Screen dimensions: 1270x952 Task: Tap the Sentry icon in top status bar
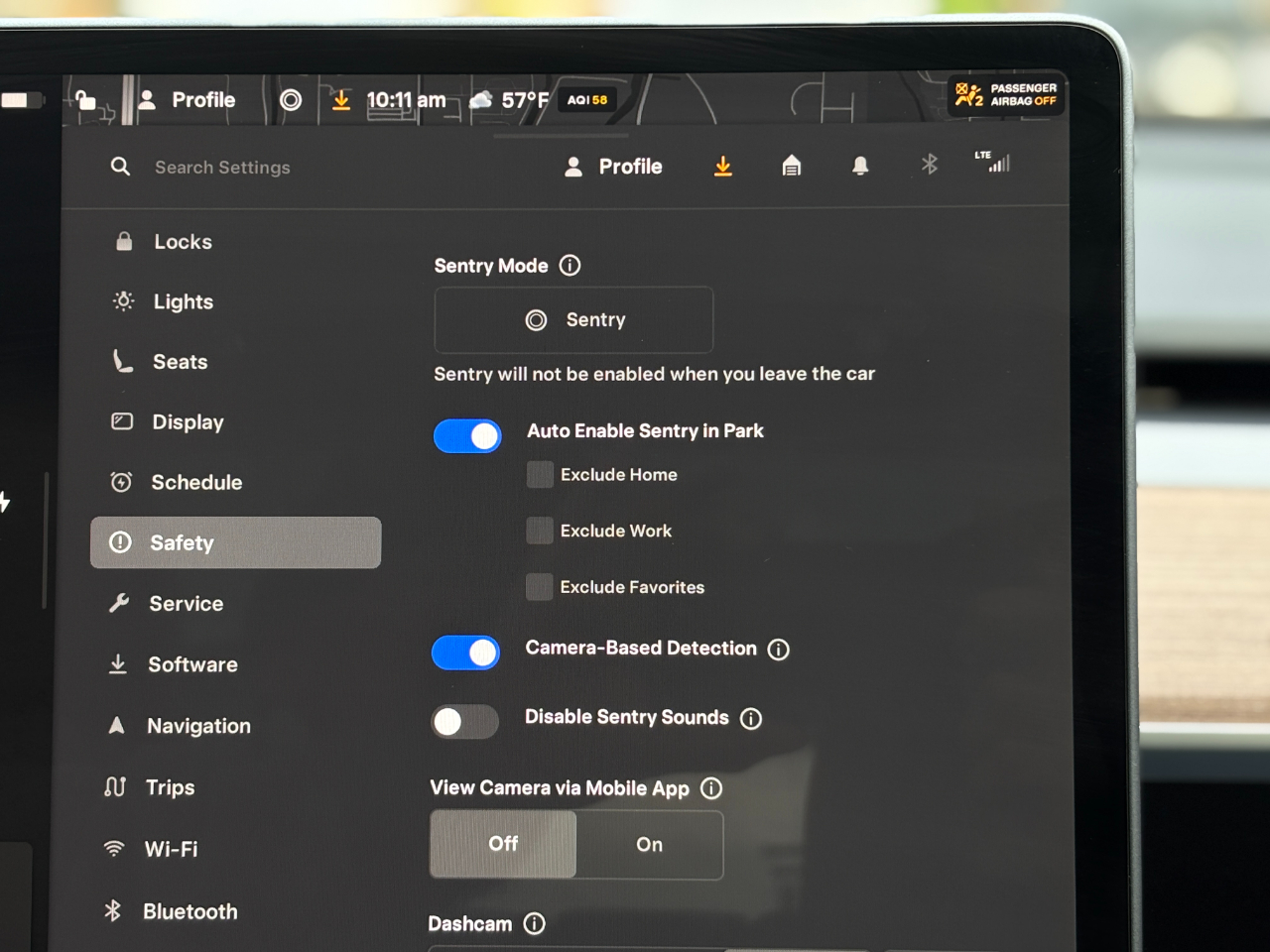[x=291, y=100]
